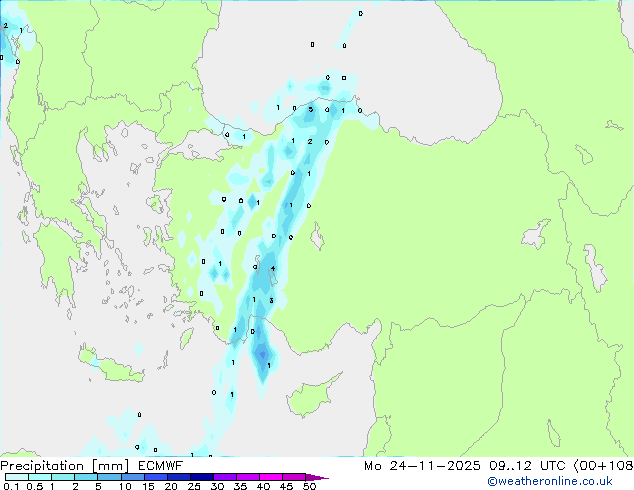Click the '4' precipitation value on the map
The image size is (634, 490).
(x=273, y=268)
